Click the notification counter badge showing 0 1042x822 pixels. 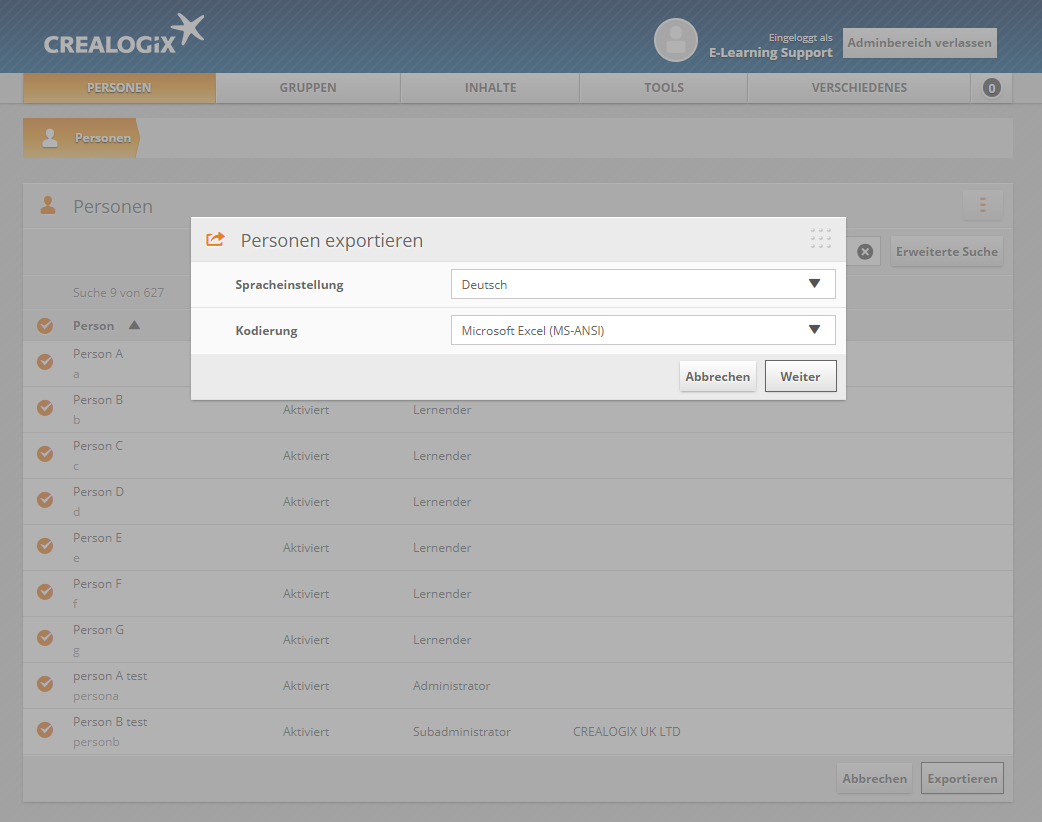click(x=991, y=88)
